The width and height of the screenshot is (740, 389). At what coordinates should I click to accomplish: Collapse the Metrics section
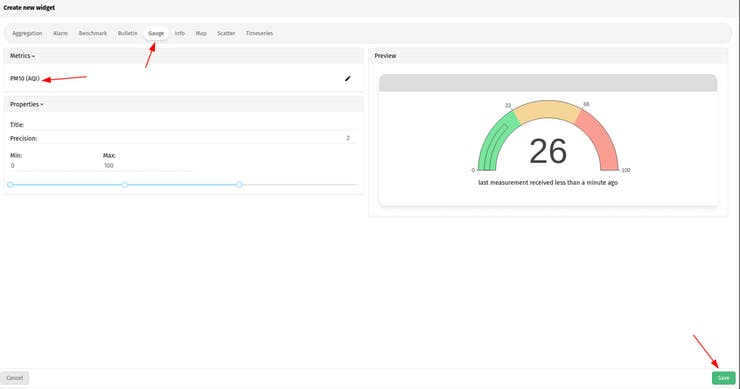point(23,56)
